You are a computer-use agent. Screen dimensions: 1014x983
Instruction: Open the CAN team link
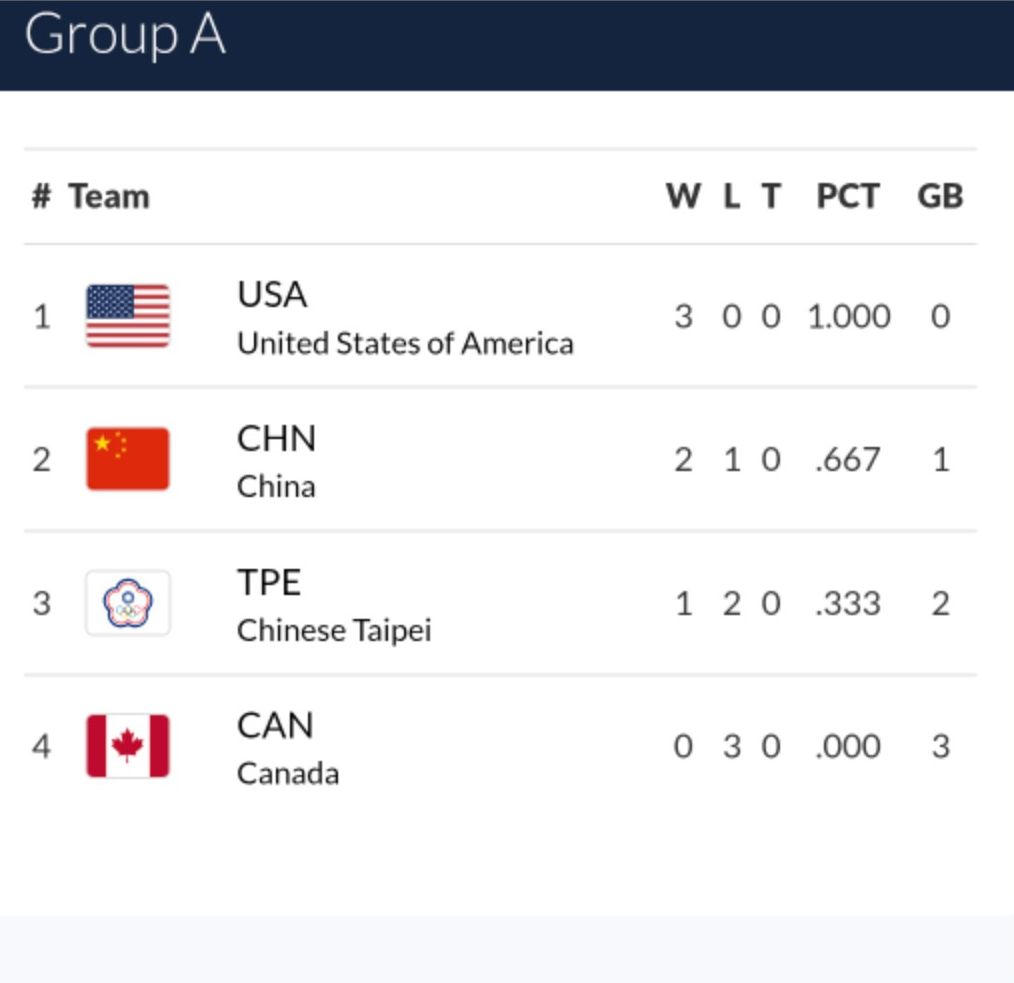[x=275, y=725]
